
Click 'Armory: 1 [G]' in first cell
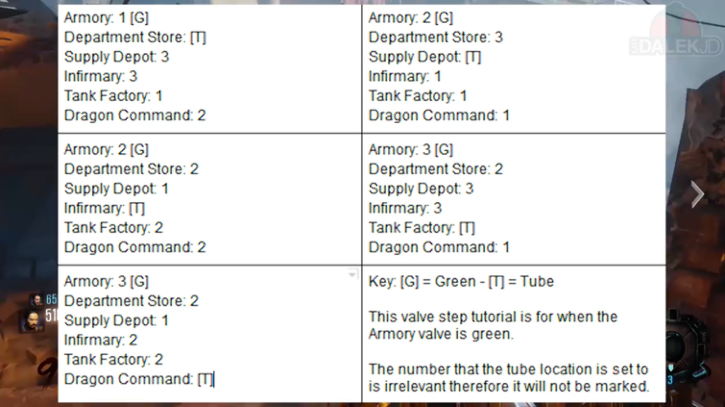[106, 18]
